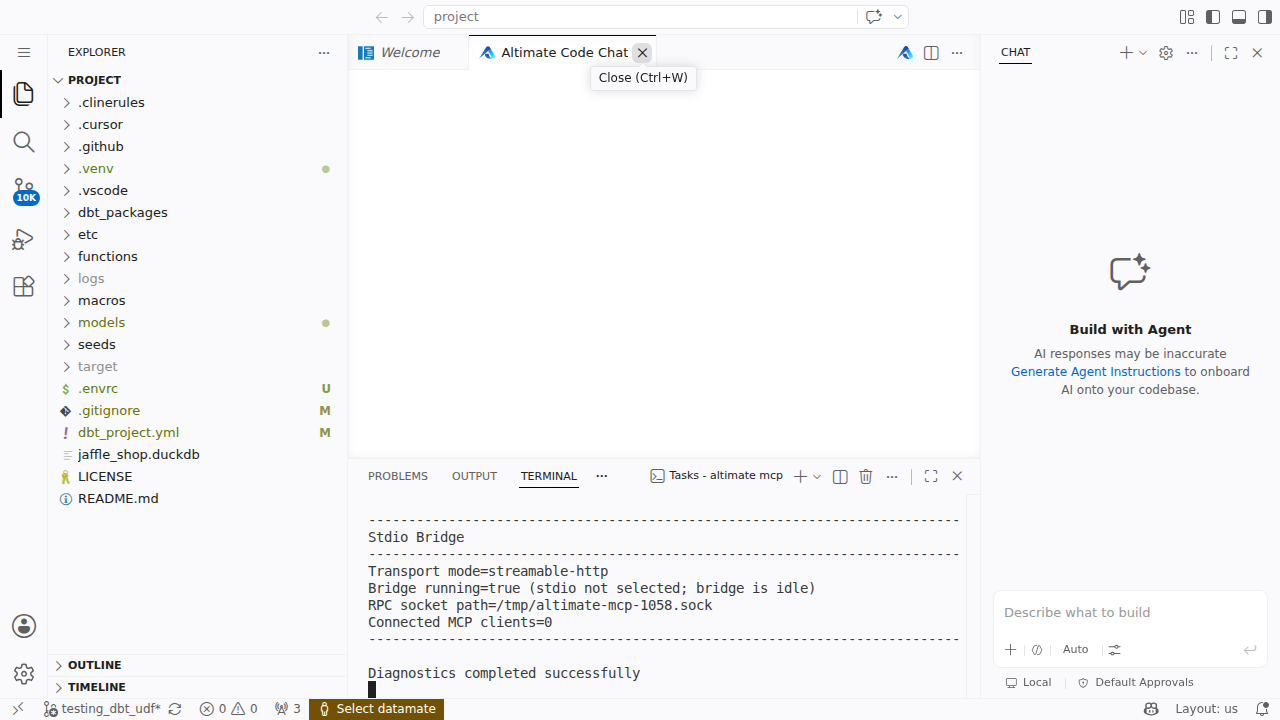
Task: Click the Local session target button
Action: tap(1028, 682)
